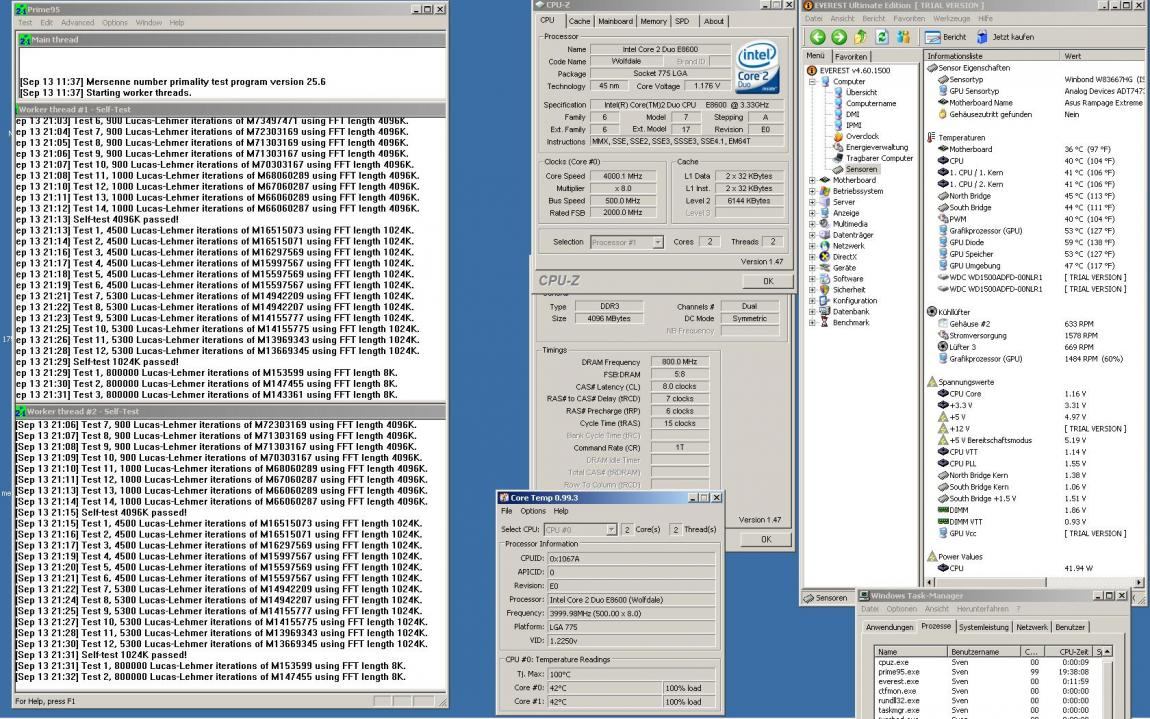Click the Temperaturen thermometer icon
Screen dimensions: 1150x719
(931, 137)
